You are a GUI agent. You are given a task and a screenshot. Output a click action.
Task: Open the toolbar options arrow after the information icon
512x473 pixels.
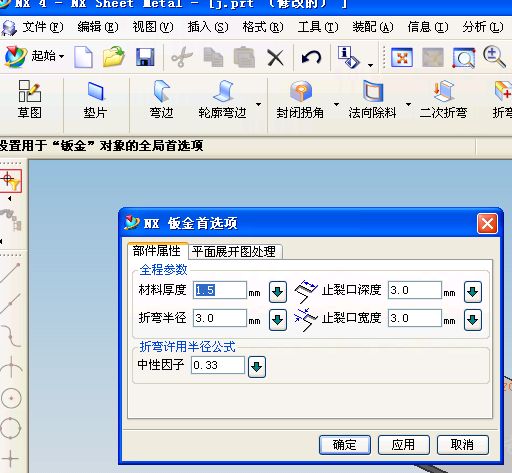(x=370, y=65)
